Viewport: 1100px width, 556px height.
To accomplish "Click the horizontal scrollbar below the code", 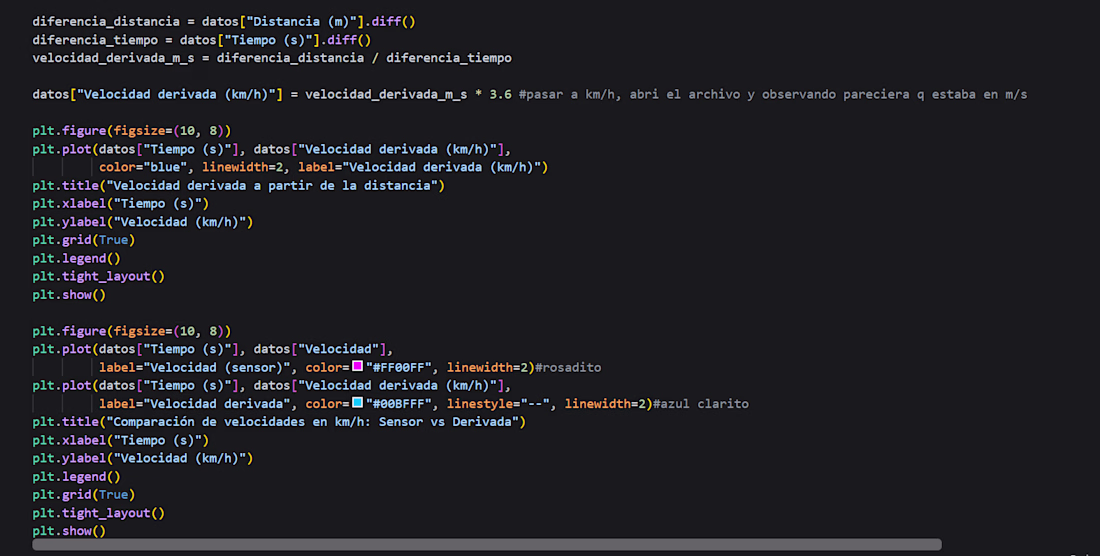I will [487, 545].
